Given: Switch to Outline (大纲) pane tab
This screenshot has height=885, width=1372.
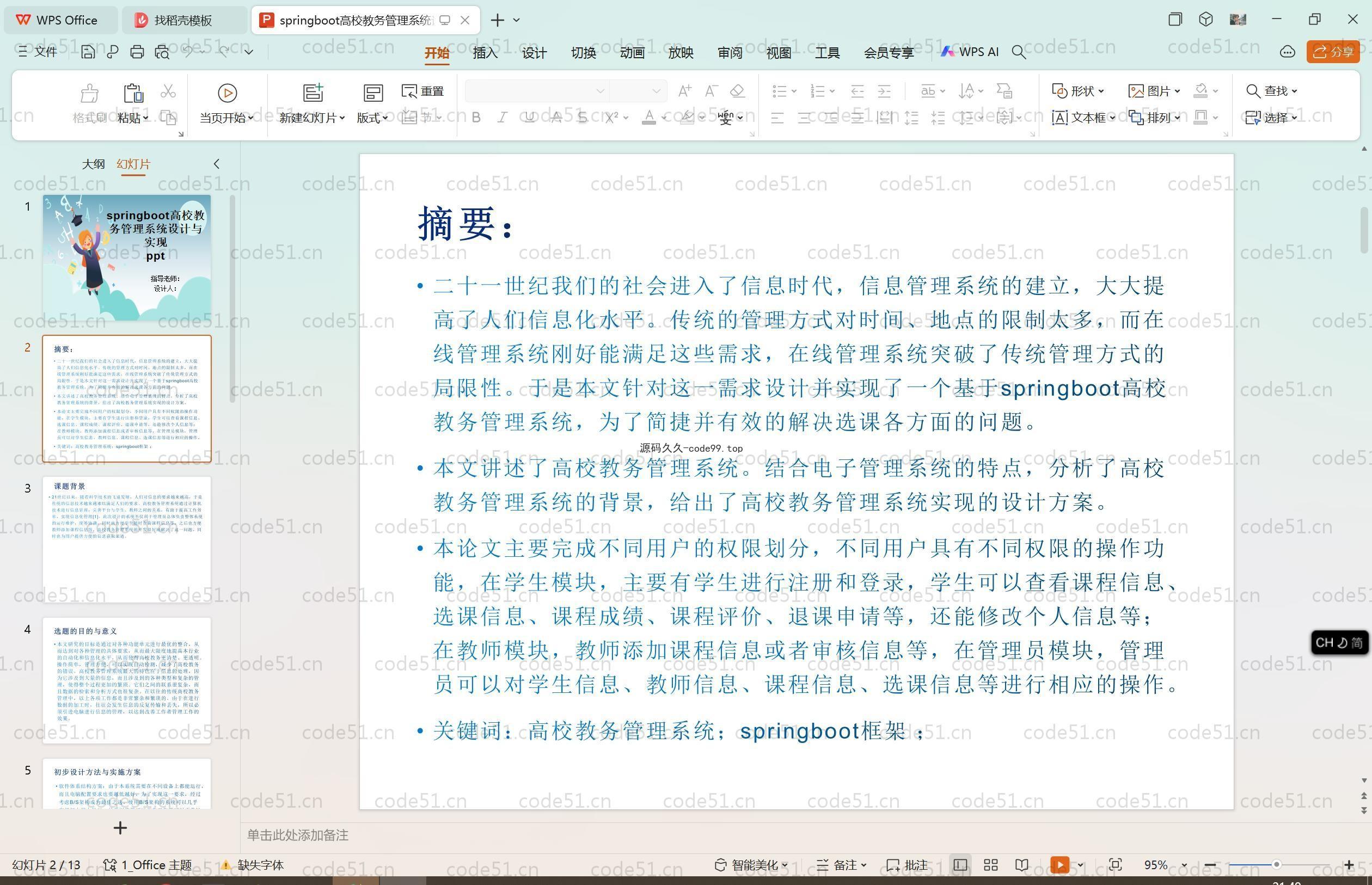Looking at the screenshot, I should tap(93, 164).
